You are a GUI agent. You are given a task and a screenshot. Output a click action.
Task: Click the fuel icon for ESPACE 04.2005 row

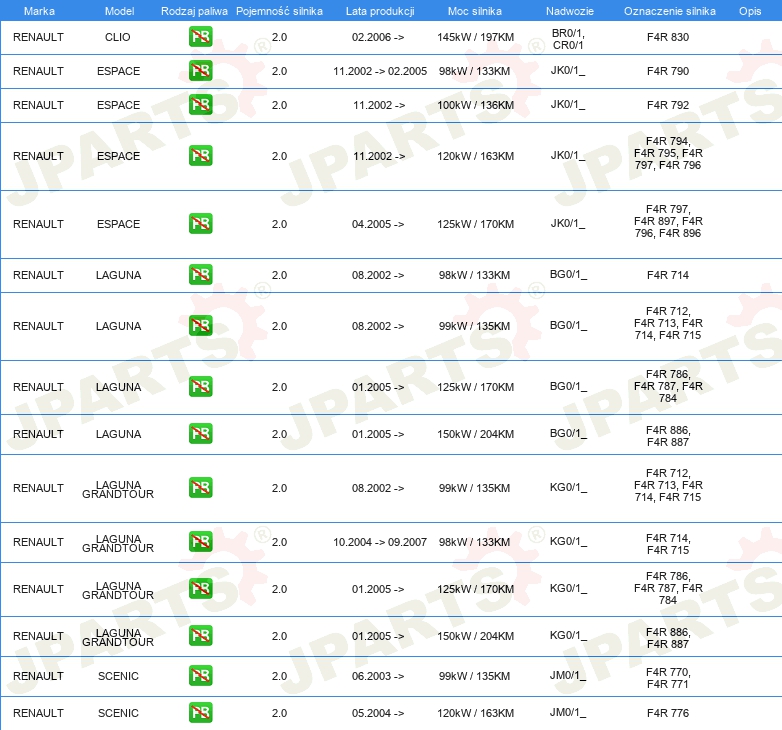(x=200, y=224)
